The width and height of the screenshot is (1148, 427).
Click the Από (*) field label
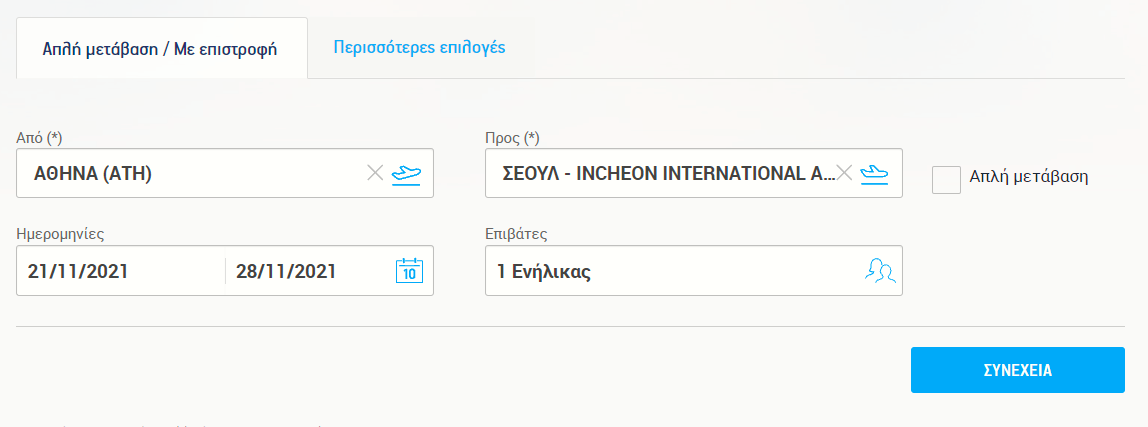tap(47, 137)
